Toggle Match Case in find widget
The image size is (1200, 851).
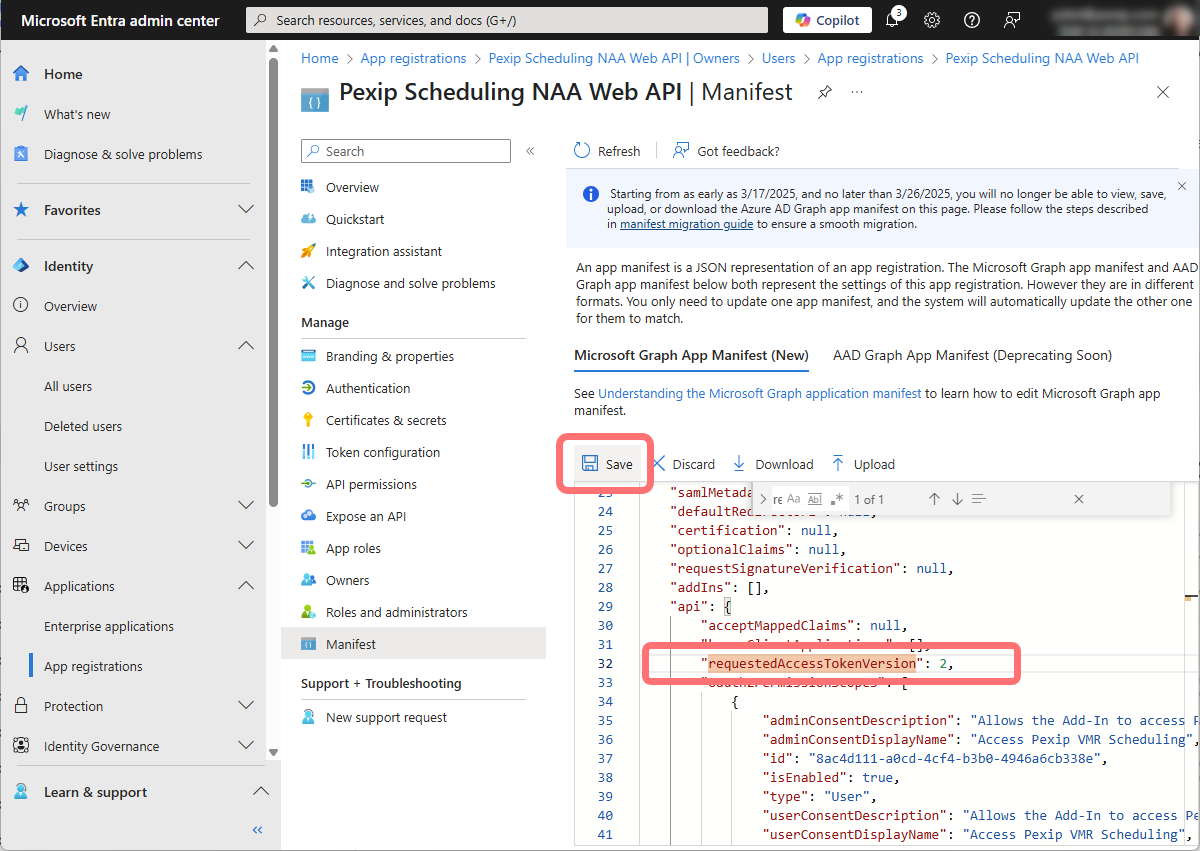coord(793,499)
